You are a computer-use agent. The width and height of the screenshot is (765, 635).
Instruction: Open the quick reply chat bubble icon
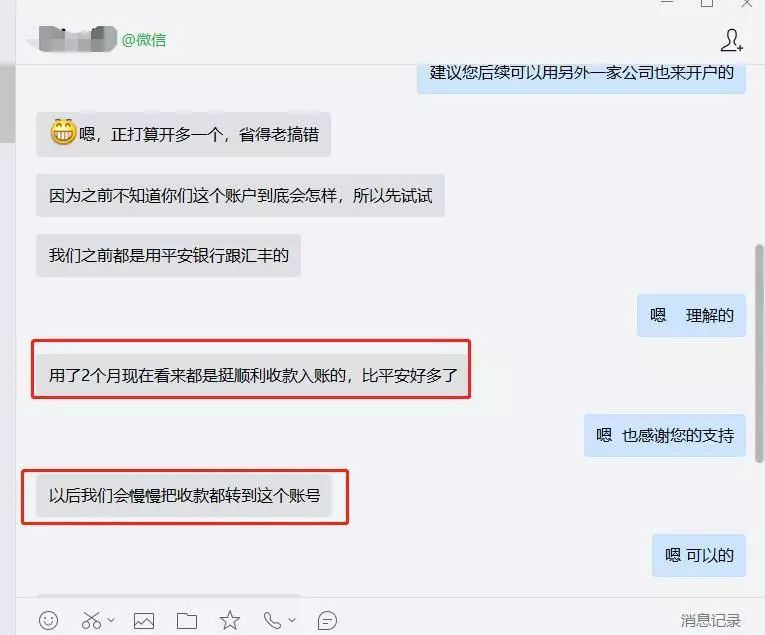[x=327, y=620]
